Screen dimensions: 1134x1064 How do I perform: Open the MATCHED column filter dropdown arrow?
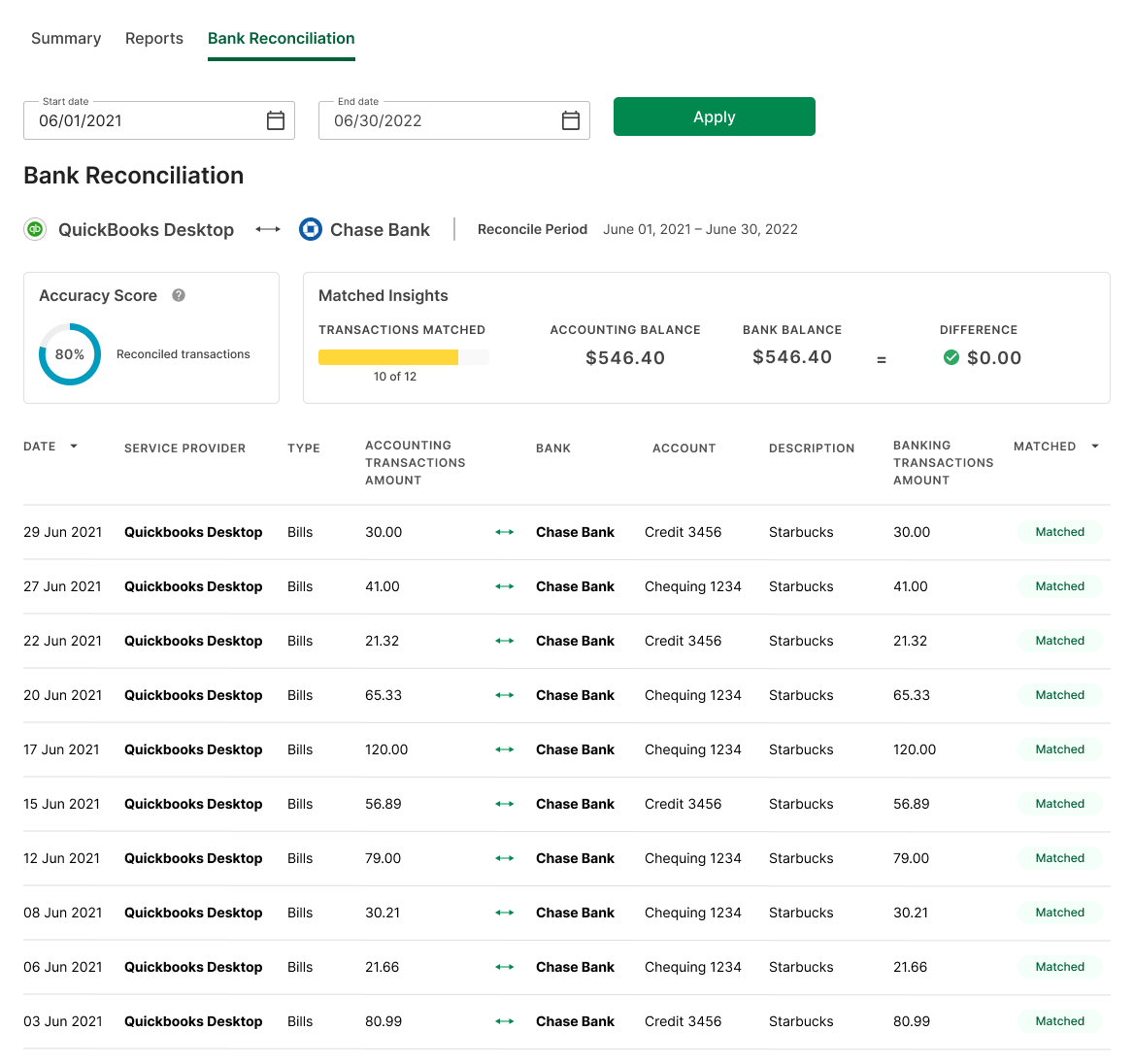coord(1095,447)
